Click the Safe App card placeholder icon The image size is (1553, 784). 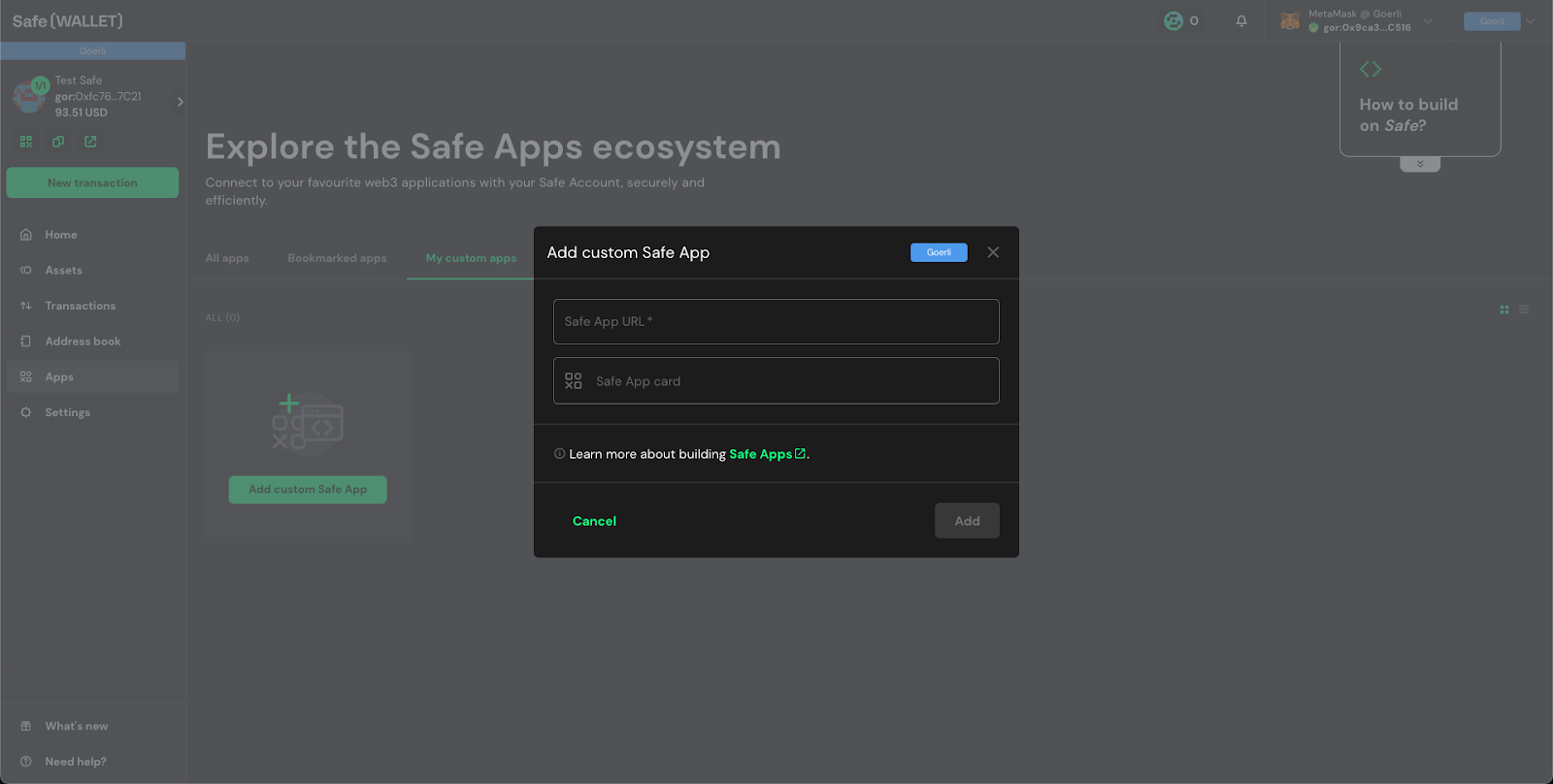[x=574, y=381]
